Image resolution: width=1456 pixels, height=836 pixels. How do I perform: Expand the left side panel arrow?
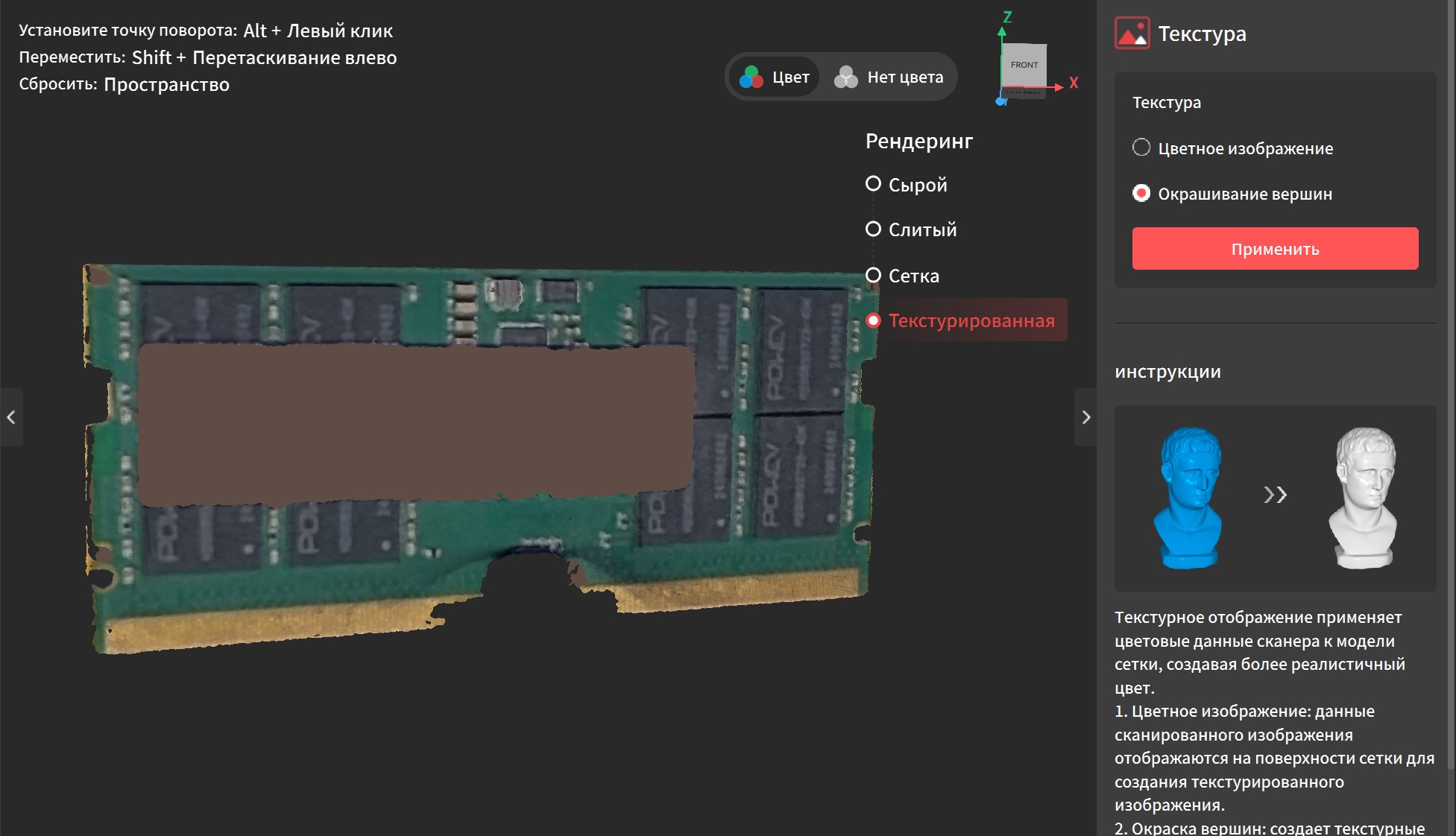(11, 417)
